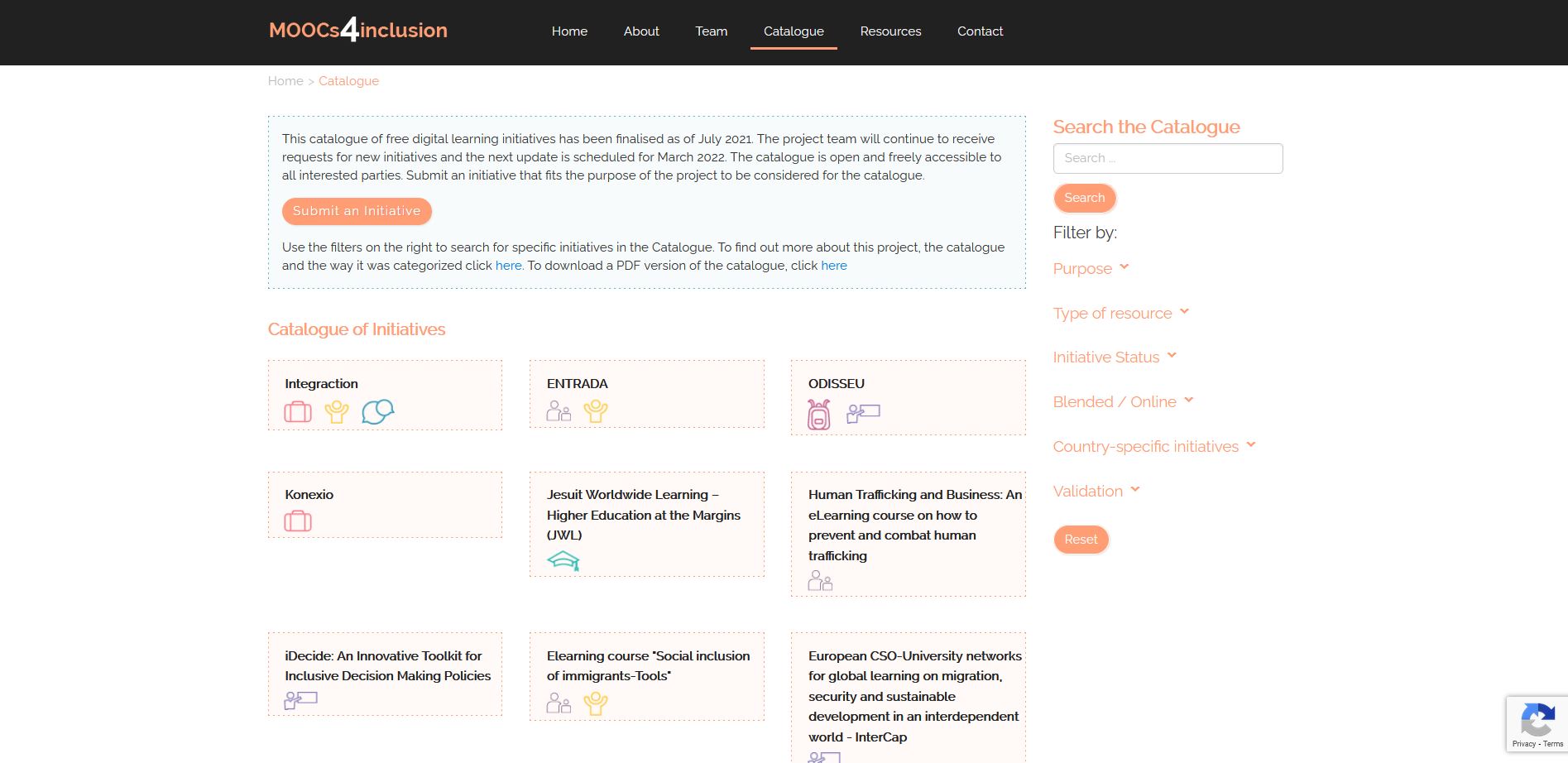Click the adult-and-child icon under ENTRADA

coord(559,410)
